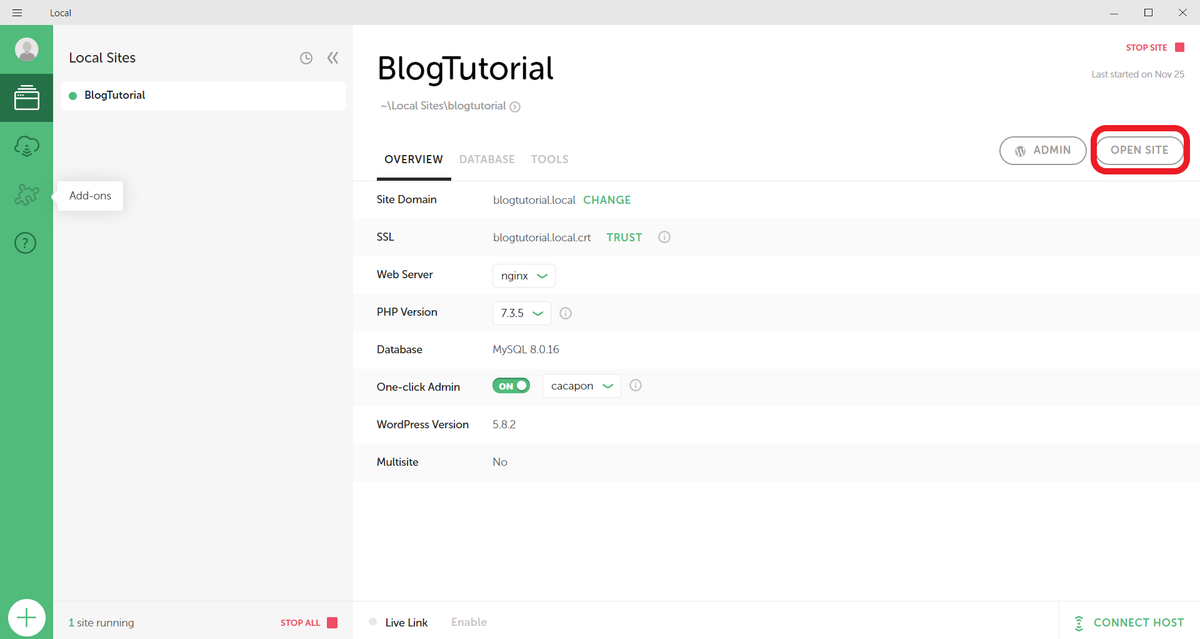Click the MySQL 8.0.16 value
The height and width of the screenshot is (639, 1200).
(x=526, y=350)
